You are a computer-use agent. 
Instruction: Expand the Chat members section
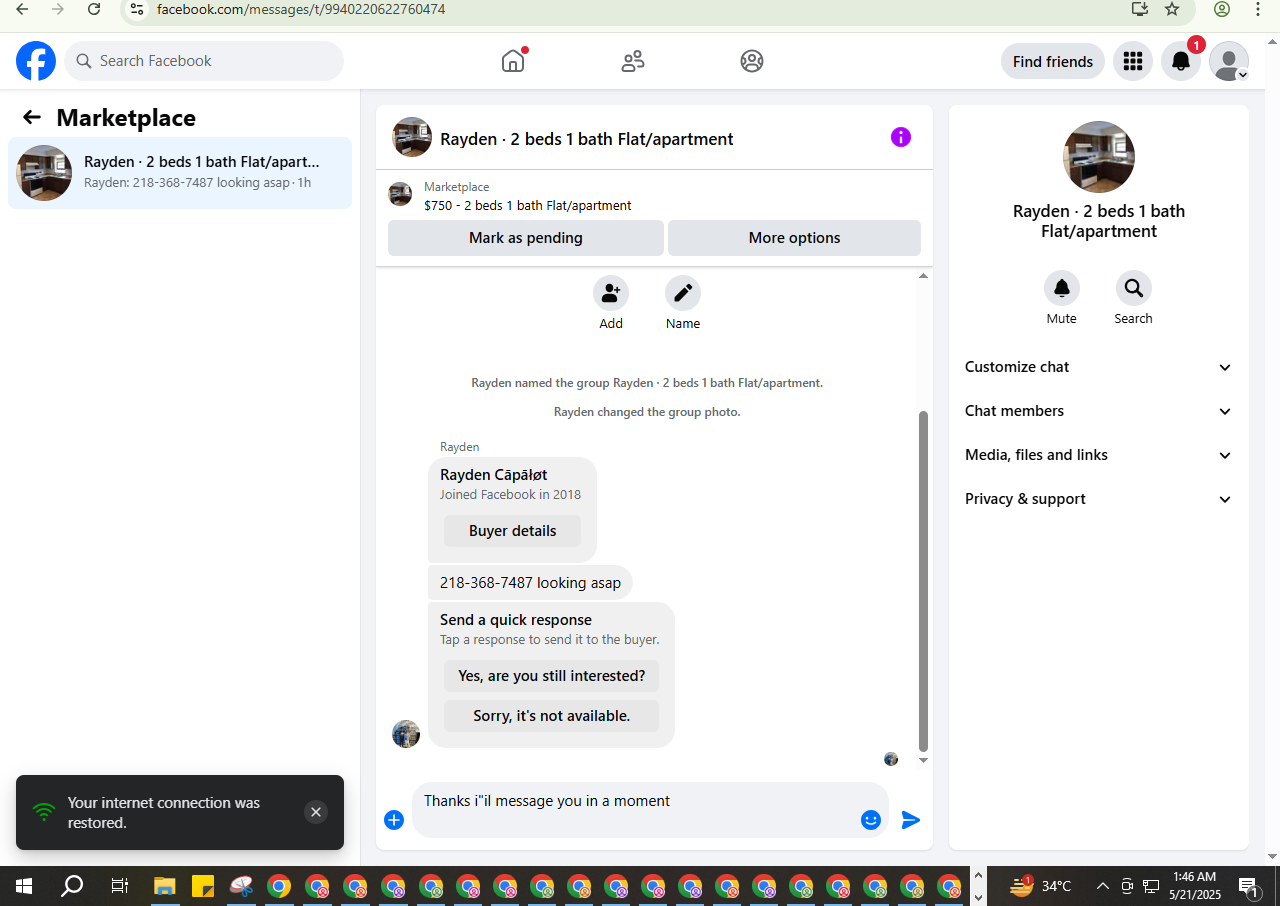[1099, 411]
